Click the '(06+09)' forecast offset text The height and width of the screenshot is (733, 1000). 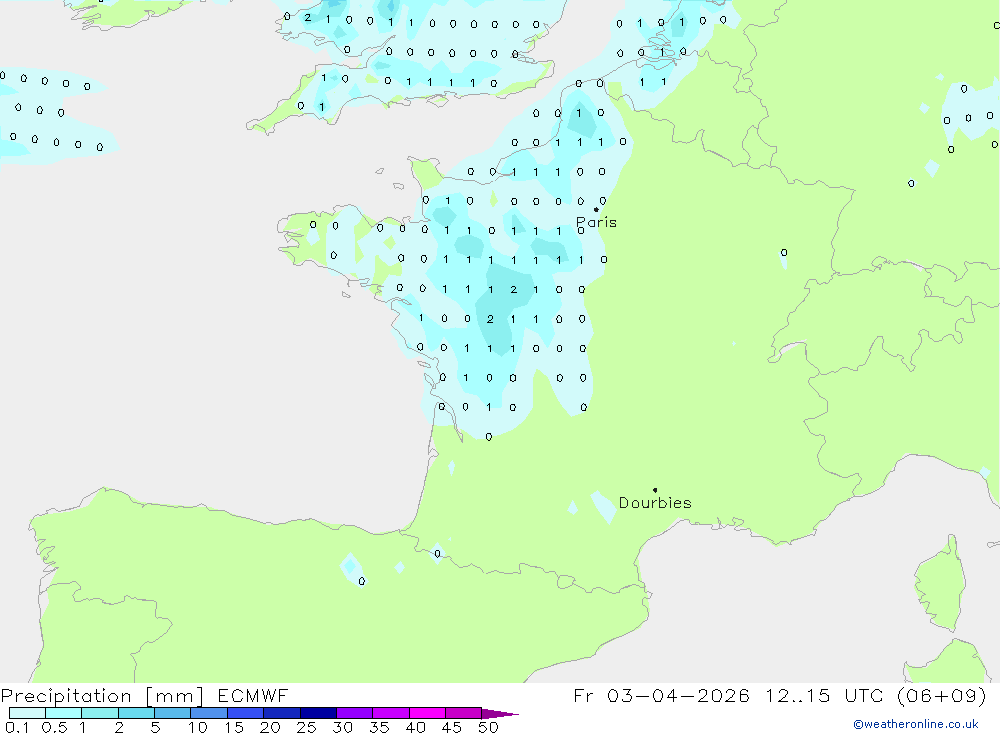point(942,695)
